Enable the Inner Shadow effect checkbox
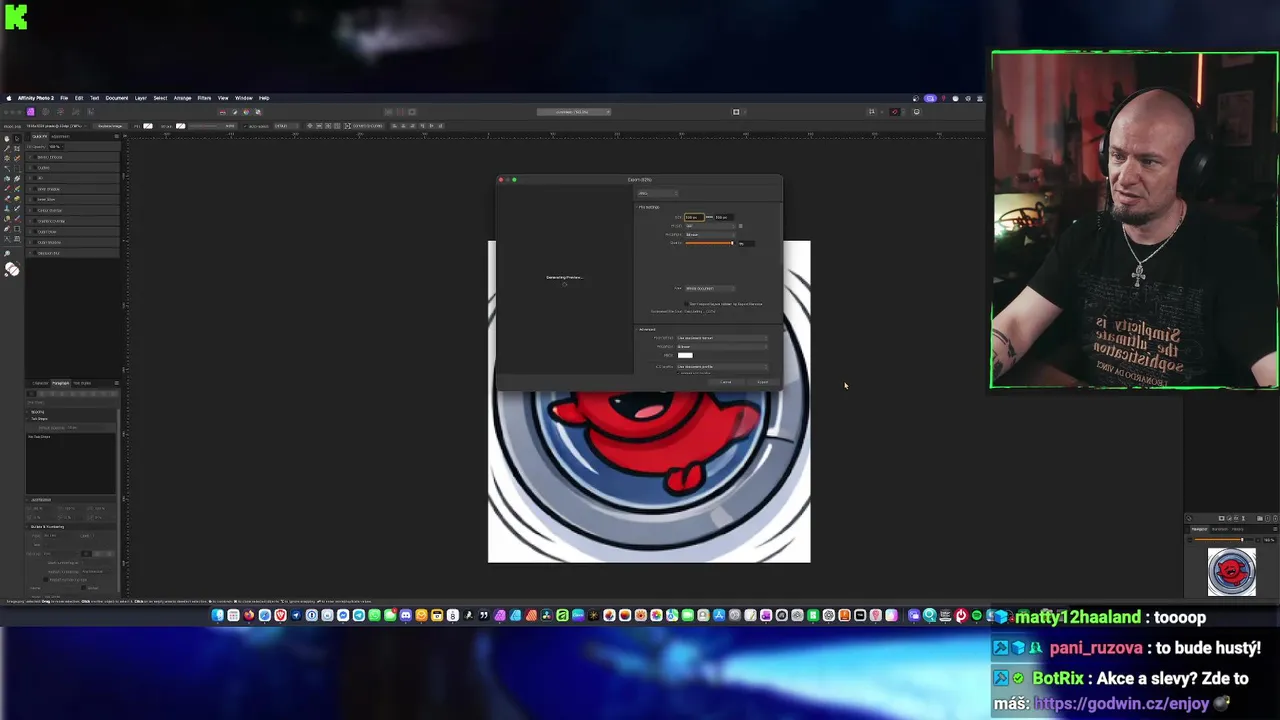The image size is (1280, 720). click(35, 189)
